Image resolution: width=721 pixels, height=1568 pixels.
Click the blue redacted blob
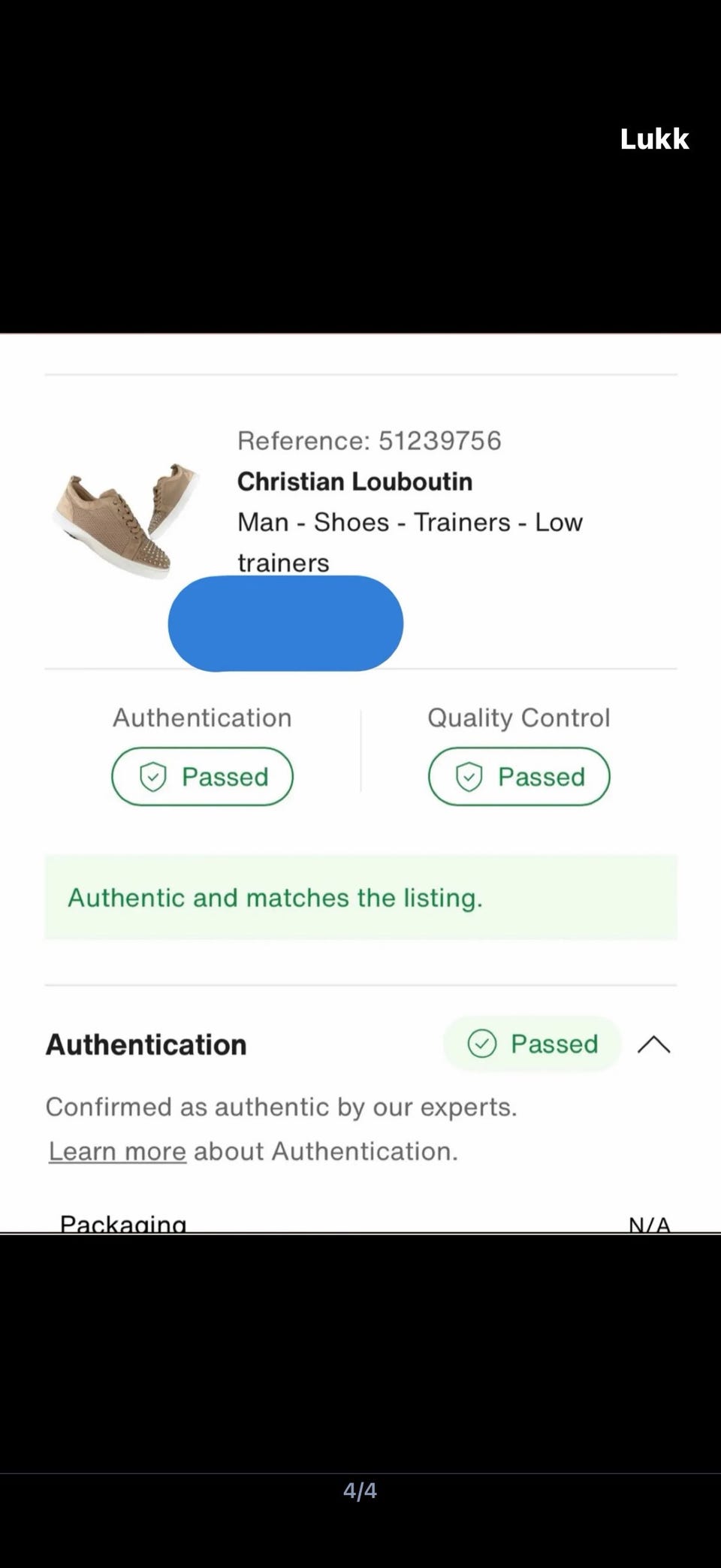point(285,623)
